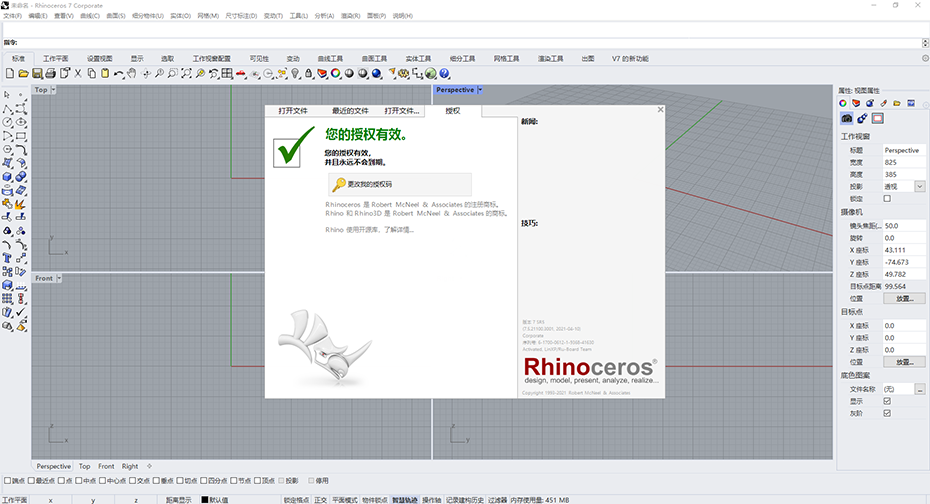Click the blue render sphere icon
The height and width of the screenshot is (504, 930).
[x=376, y=74]
